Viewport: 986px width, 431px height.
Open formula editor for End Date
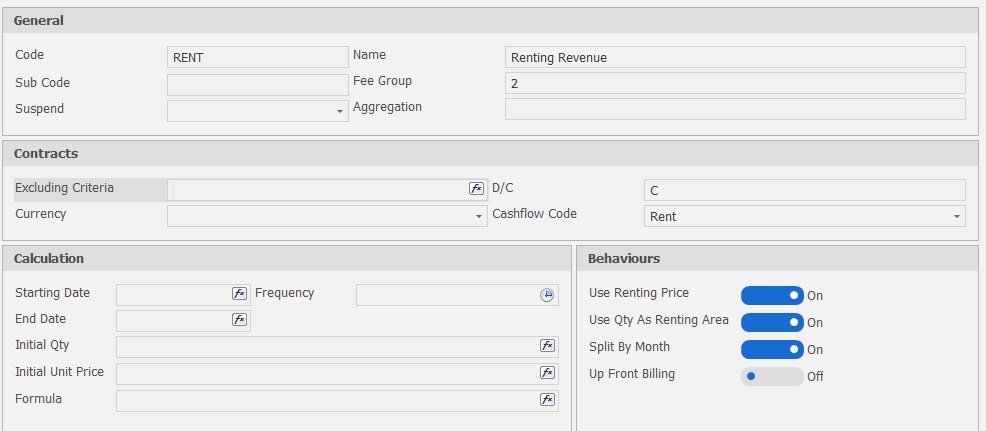pos(239,320)
